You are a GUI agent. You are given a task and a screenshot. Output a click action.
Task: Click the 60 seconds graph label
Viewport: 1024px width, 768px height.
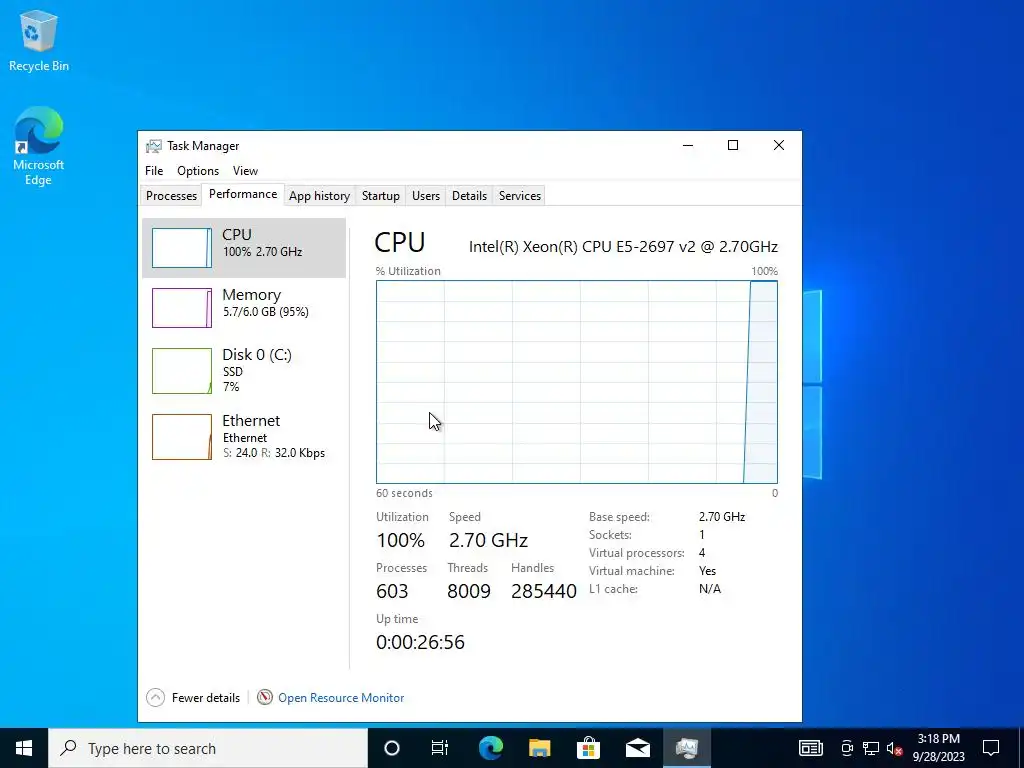click(x=404, y=493)
